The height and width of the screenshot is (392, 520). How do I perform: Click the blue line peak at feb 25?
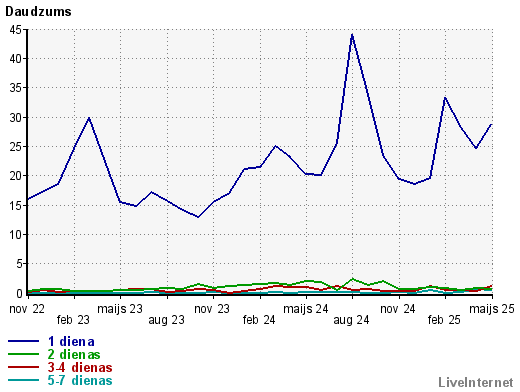(x=445, y=98)
